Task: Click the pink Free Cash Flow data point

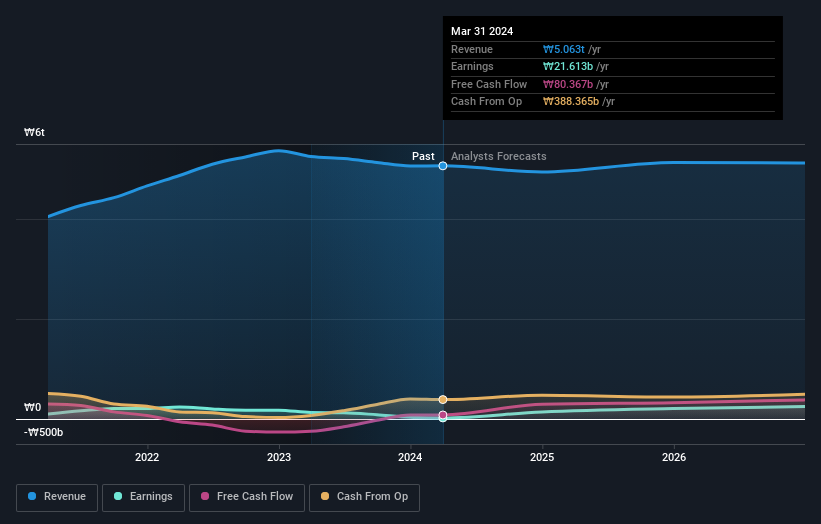Action: 443,415
